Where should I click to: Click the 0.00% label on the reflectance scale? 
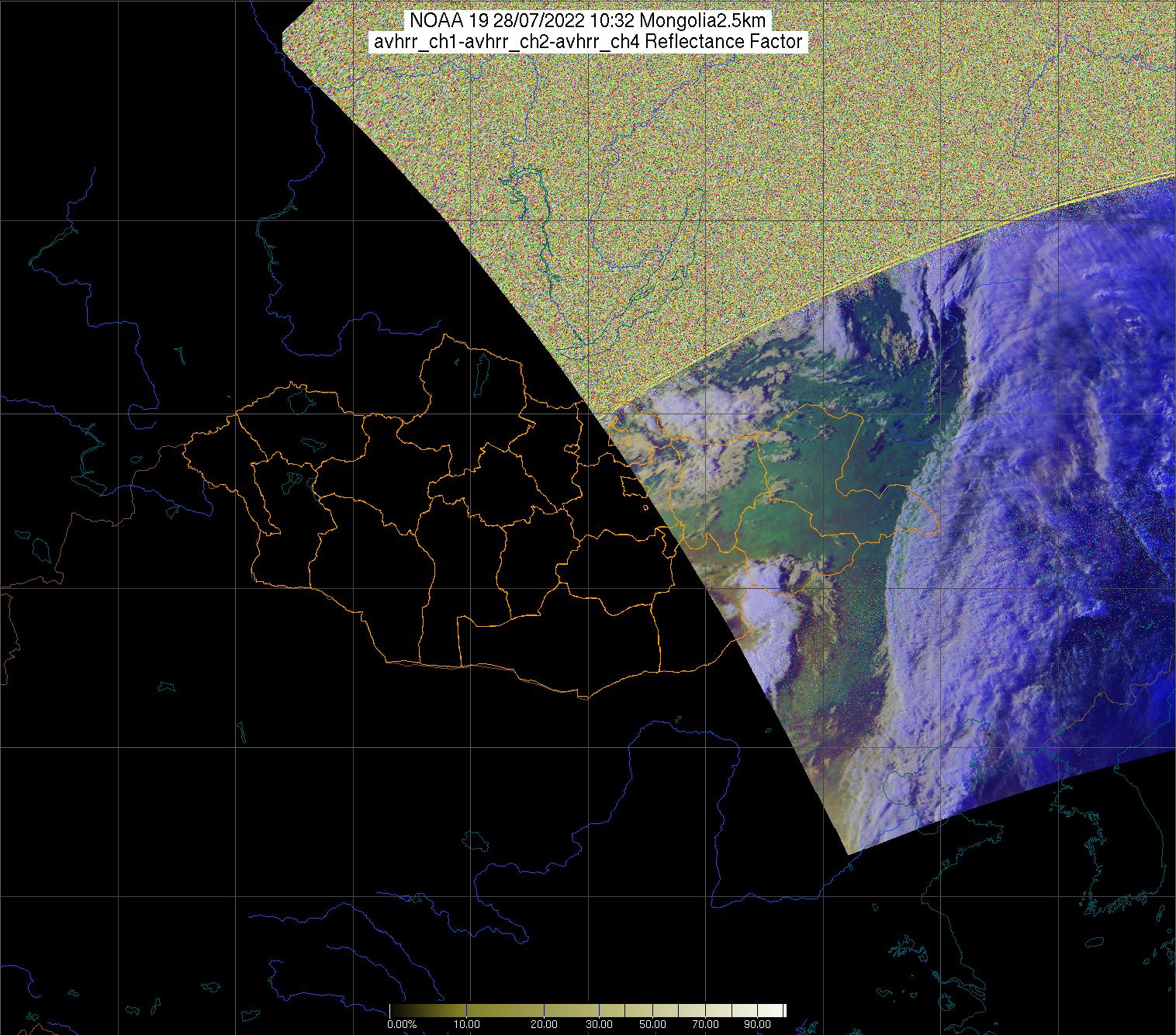[402, 1025]
